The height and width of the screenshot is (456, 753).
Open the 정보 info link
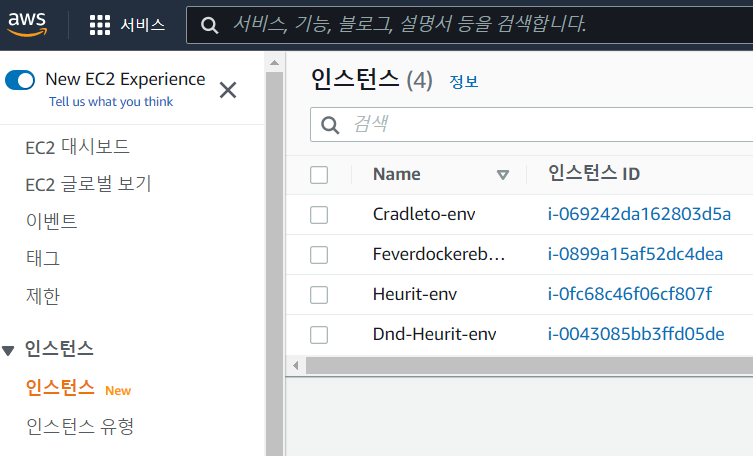tap(464, 81)
